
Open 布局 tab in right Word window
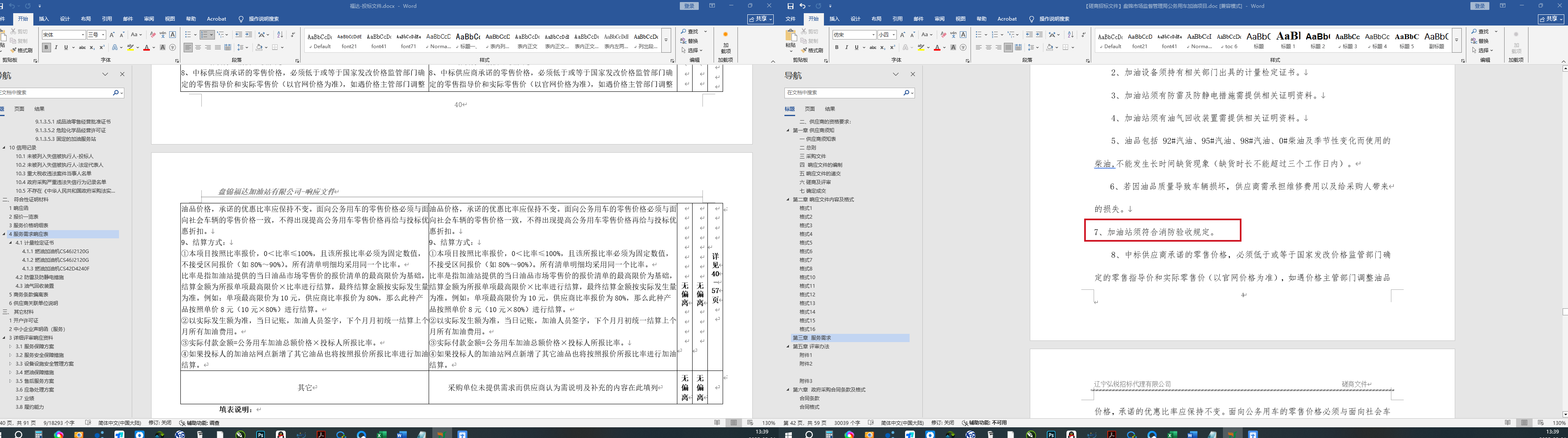pos(877,19)
